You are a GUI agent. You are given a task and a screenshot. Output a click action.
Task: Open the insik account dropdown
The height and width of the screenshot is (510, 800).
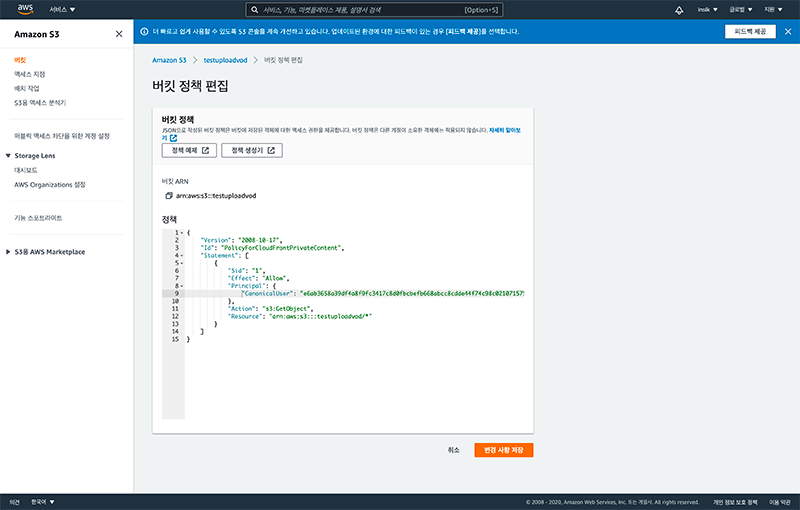point(708,9)
